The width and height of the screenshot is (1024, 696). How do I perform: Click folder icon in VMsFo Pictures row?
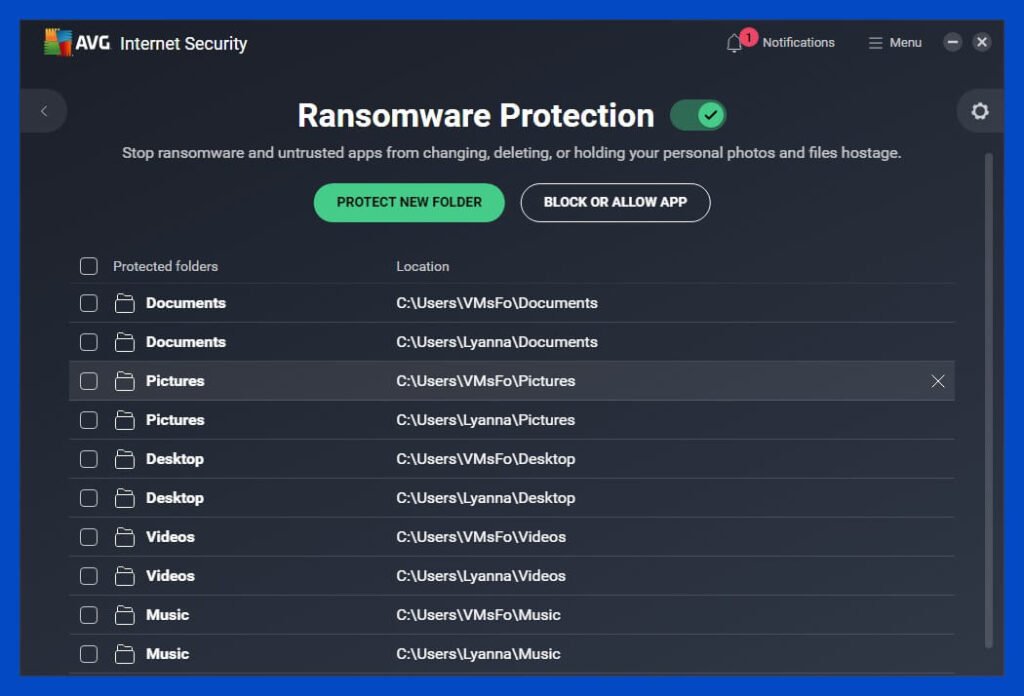point(125,381)
